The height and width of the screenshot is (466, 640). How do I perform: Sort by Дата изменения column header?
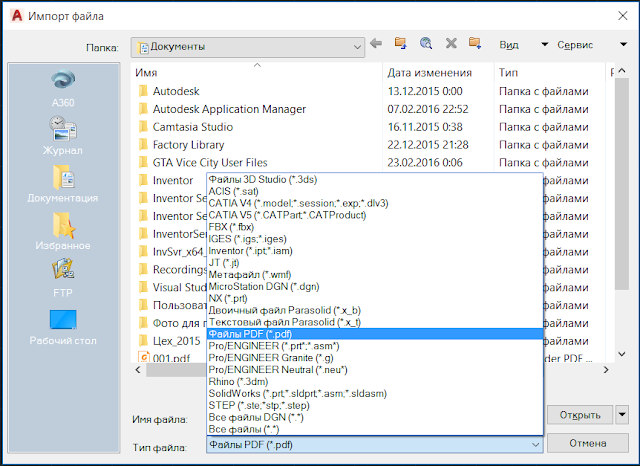tap(438, 73)
